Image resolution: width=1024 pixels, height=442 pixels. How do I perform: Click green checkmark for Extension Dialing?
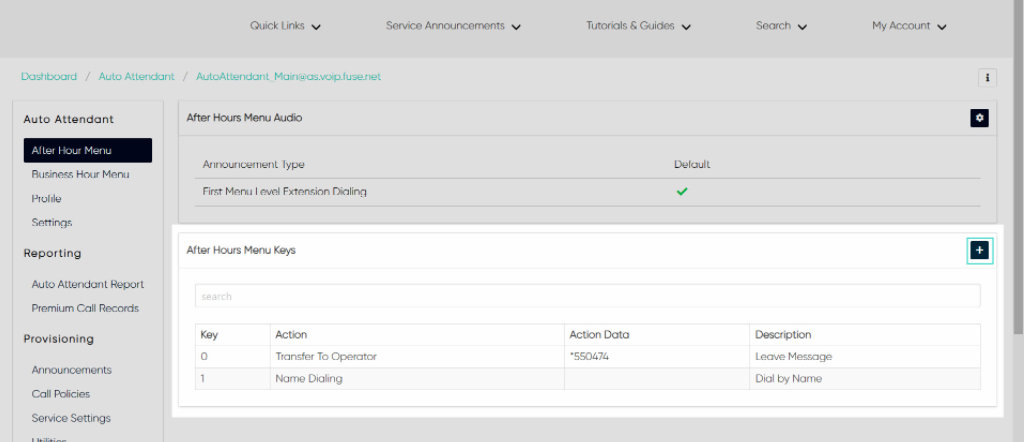[682, 192]
